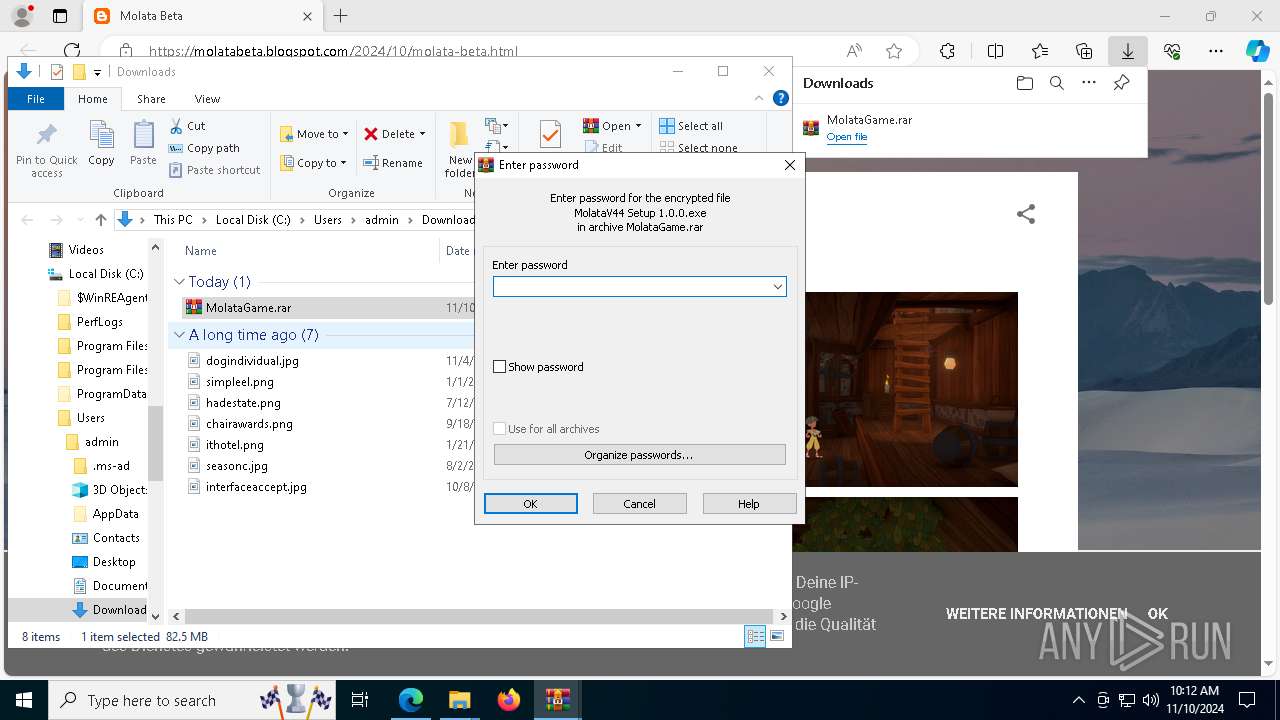Refresh the Molata Beta page
Image resolution: width=1280 pixels, height=720 pixels.
pyautogui.click(x=72, y=51)
